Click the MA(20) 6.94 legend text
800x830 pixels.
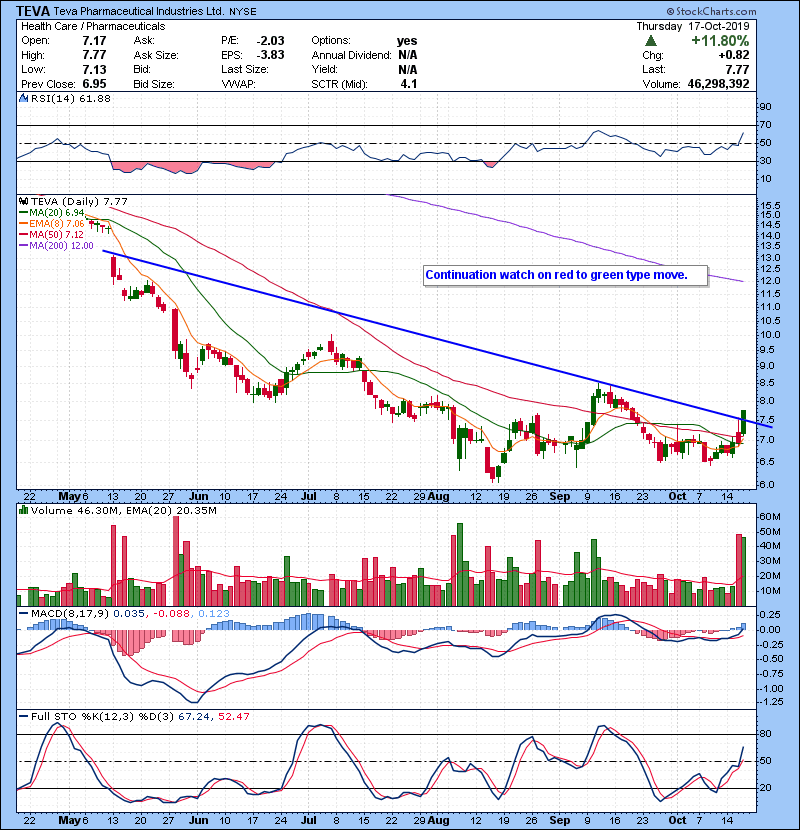click(57, 213)
